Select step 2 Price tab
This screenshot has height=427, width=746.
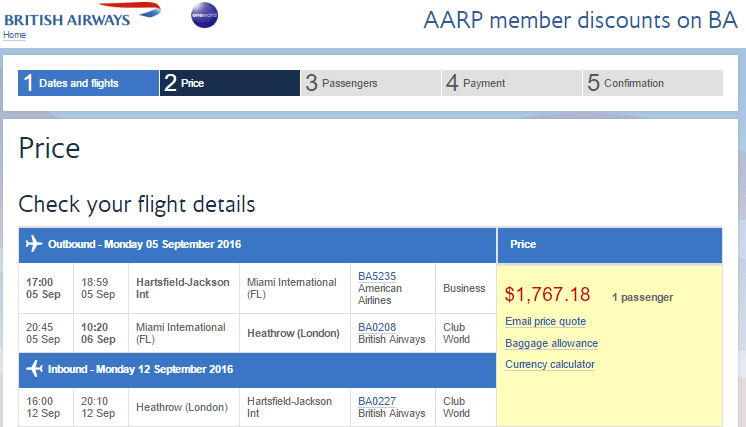230,83
